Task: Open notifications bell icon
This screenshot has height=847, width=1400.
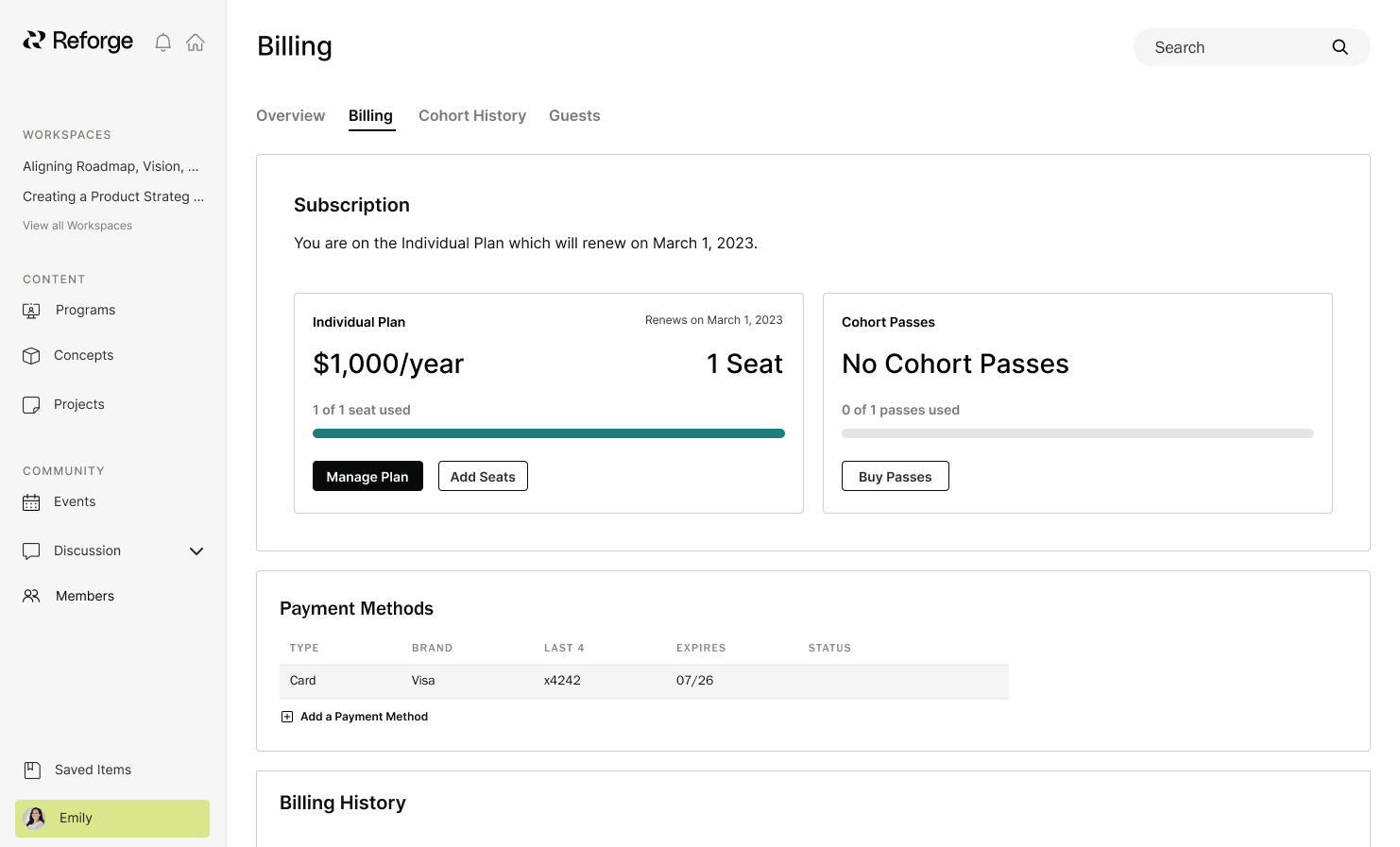Action: click(x=163, y=42)
